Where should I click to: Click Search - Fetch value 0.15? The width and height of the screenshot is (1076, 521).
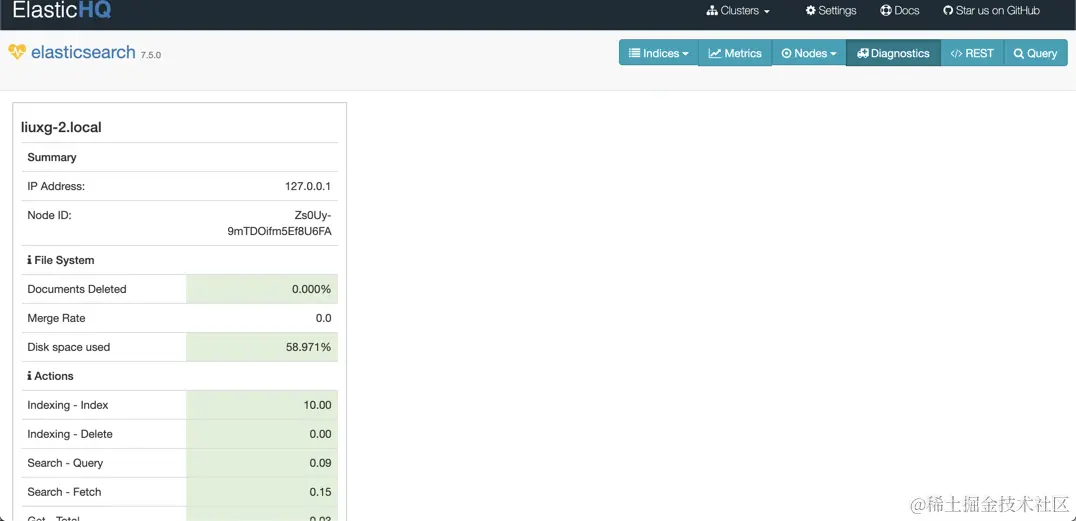pos(320,492)
